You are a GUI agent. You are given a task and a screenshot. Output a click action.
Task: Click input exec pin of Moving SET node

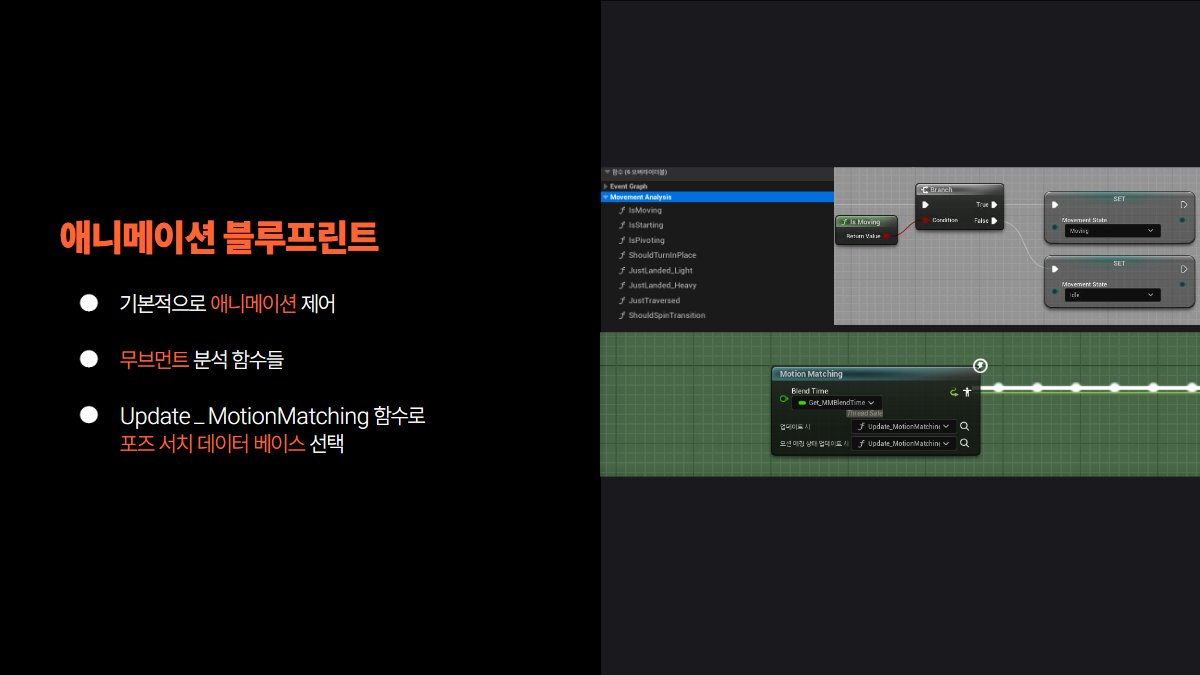tap(1054, 205)
